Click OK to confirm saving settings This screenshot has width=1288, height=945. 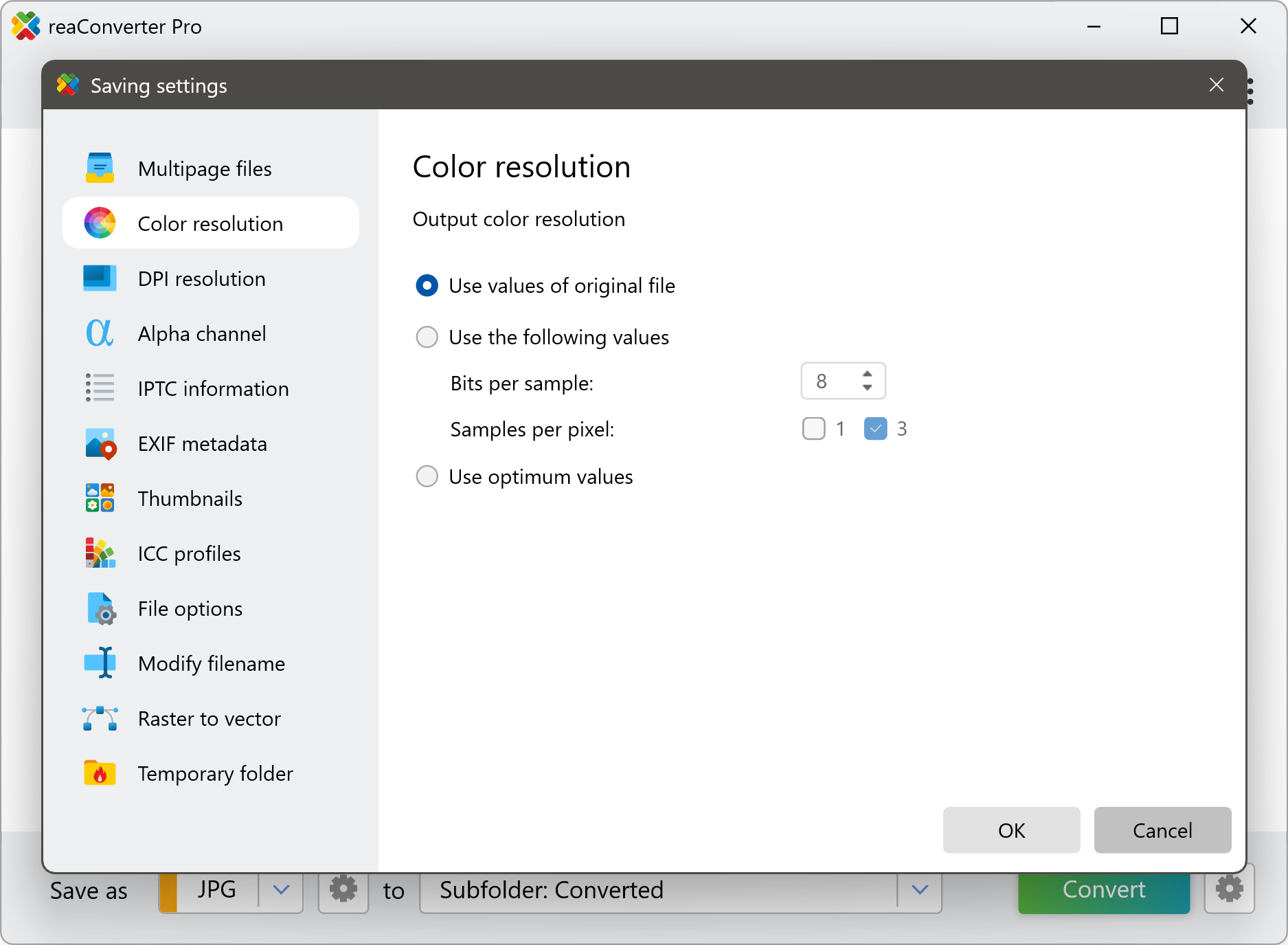(1011, 830)
